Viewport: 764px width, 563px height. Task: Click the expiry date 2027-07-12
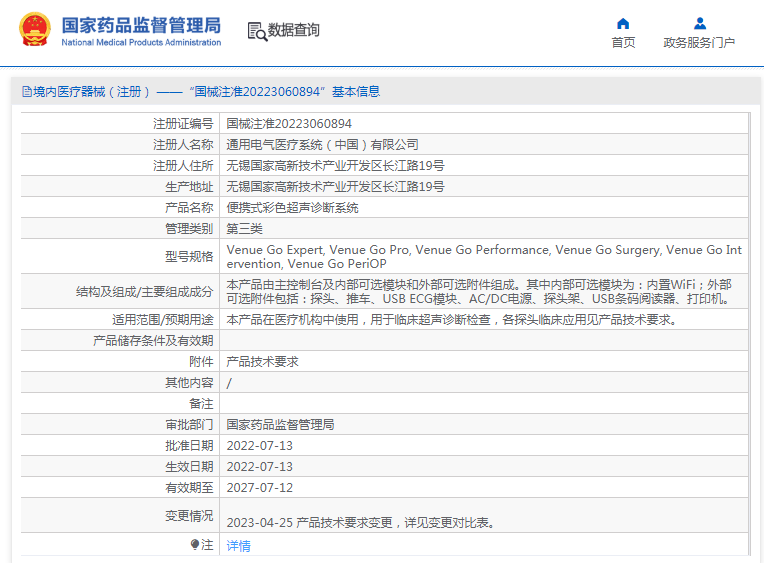click(260, 488)
